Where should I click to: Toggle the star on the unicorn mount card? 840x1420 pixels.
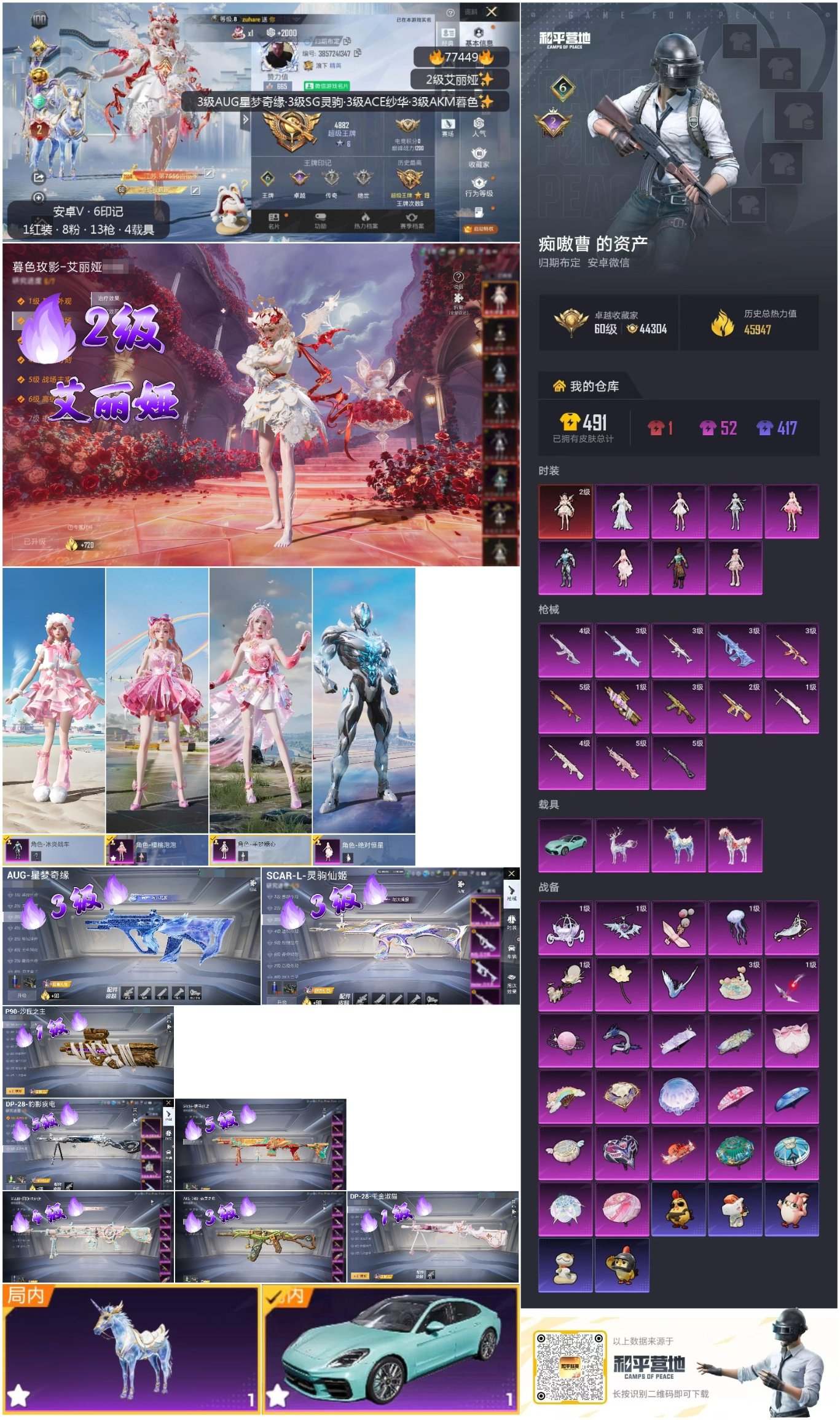tap(18, 1395)
